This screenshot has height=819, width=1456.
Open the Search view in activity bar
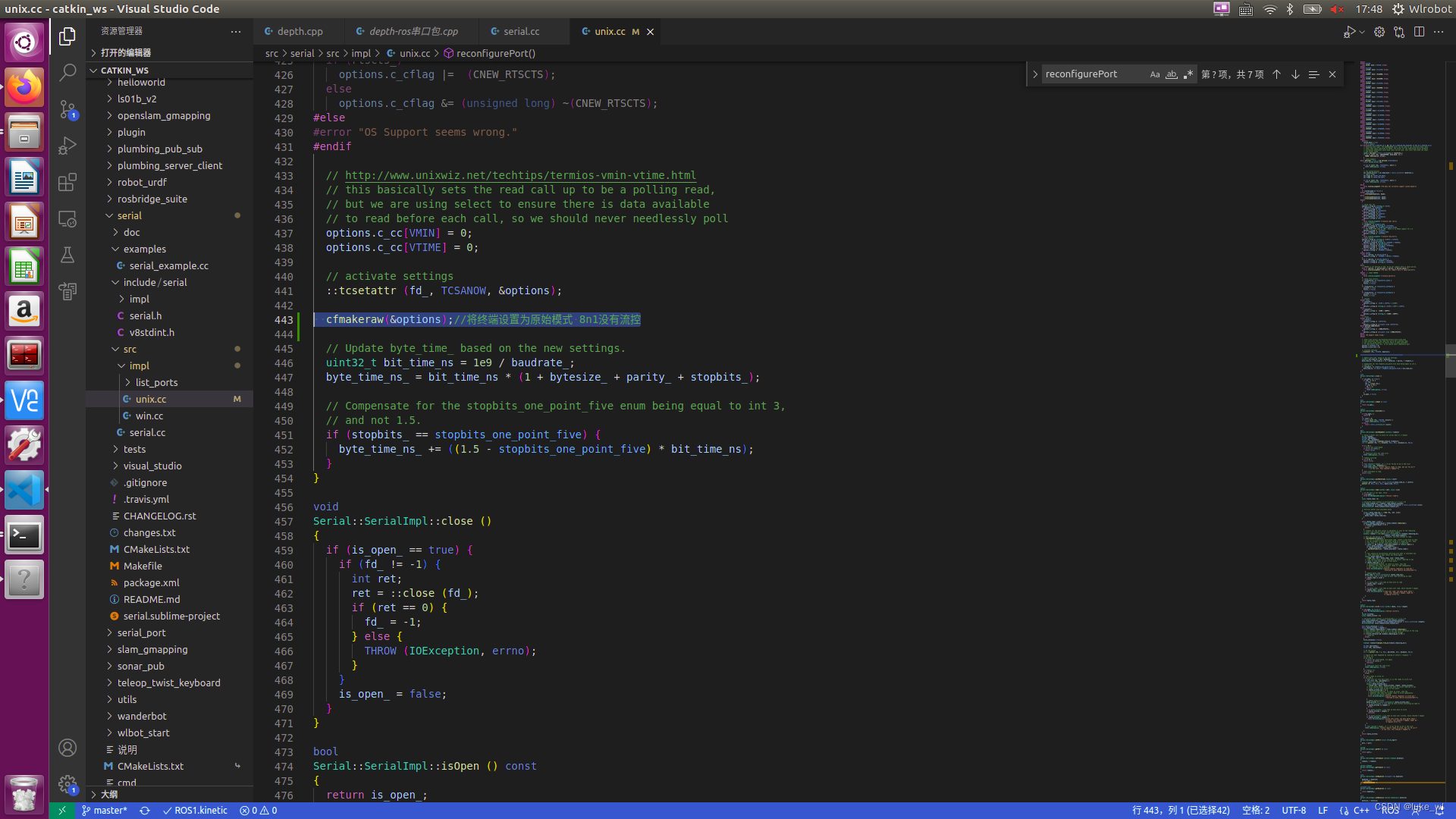tap(67, 72)
